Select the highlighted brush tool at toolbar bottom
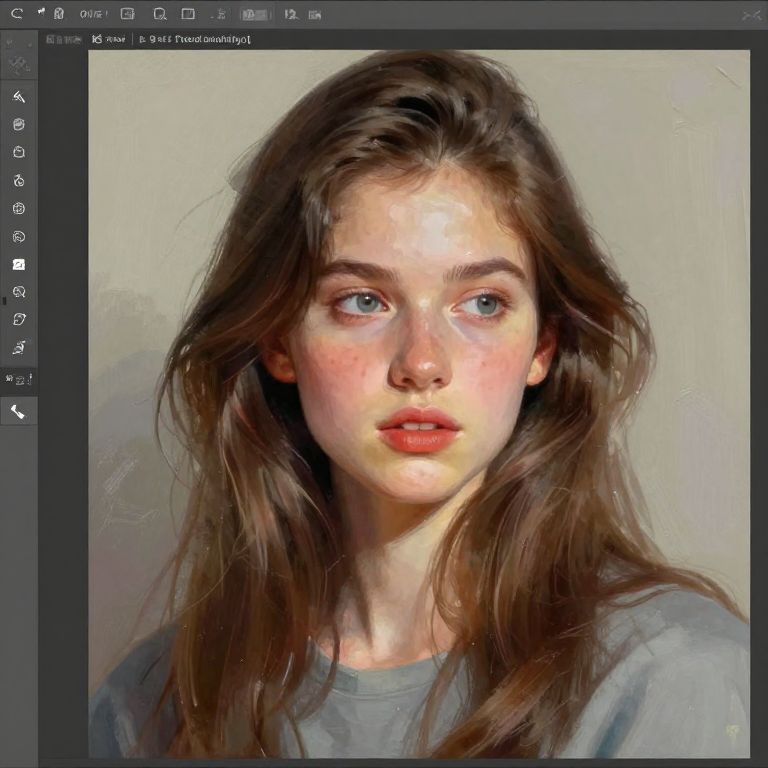This screenshot has width=768, height=768. coord(18,411)
